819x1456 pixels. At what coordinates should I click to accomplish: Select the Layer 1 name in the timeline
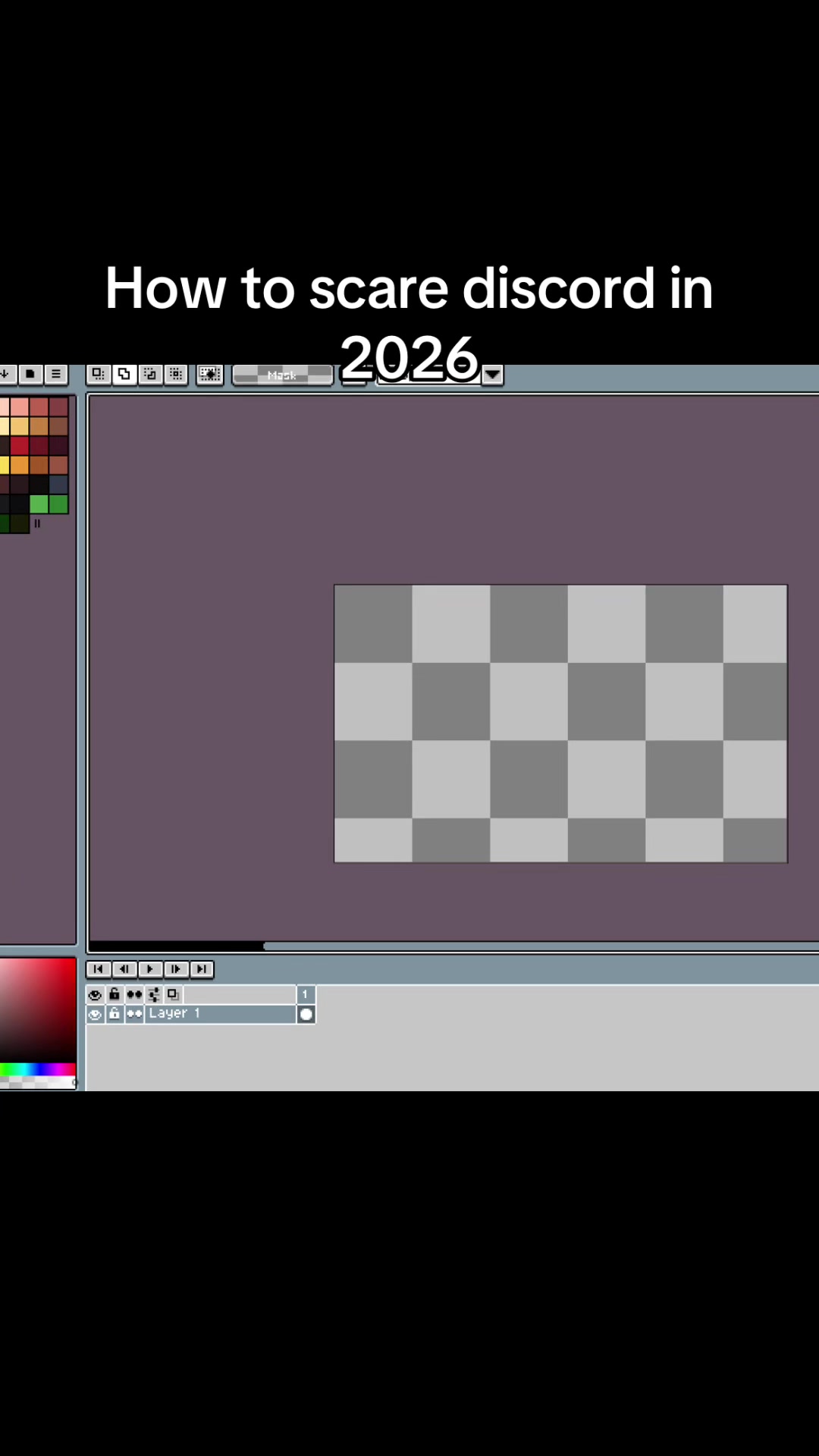[x=220, y=1014]
